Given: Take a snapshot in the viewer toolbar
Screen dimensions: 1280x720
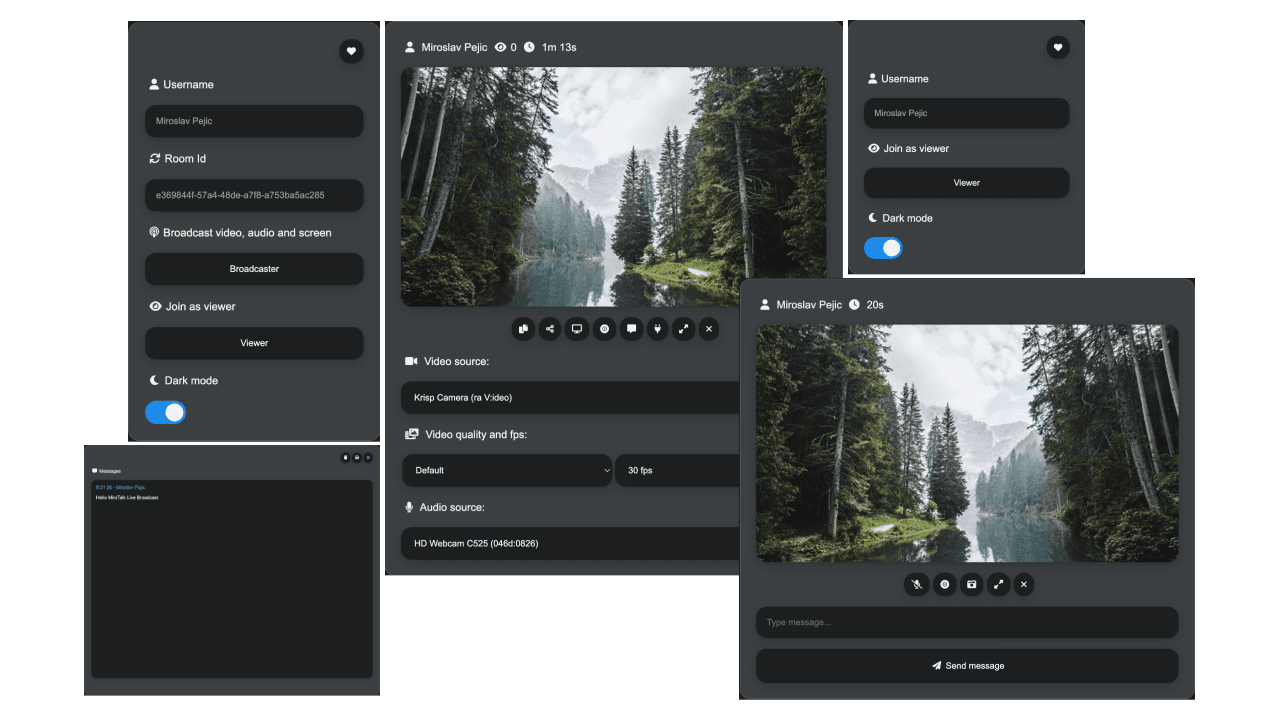Looking at the screenshot, I should 971,584.
